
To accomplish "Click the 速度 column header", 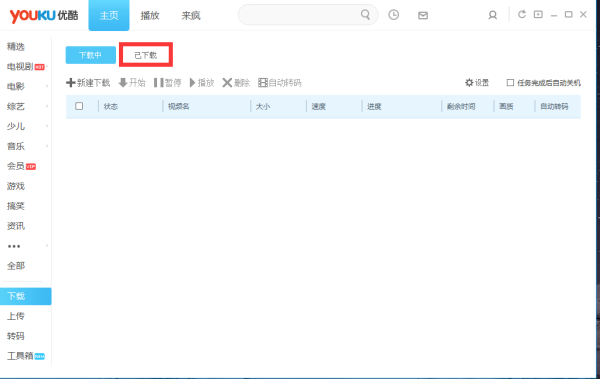I will (x=318, y=106).
